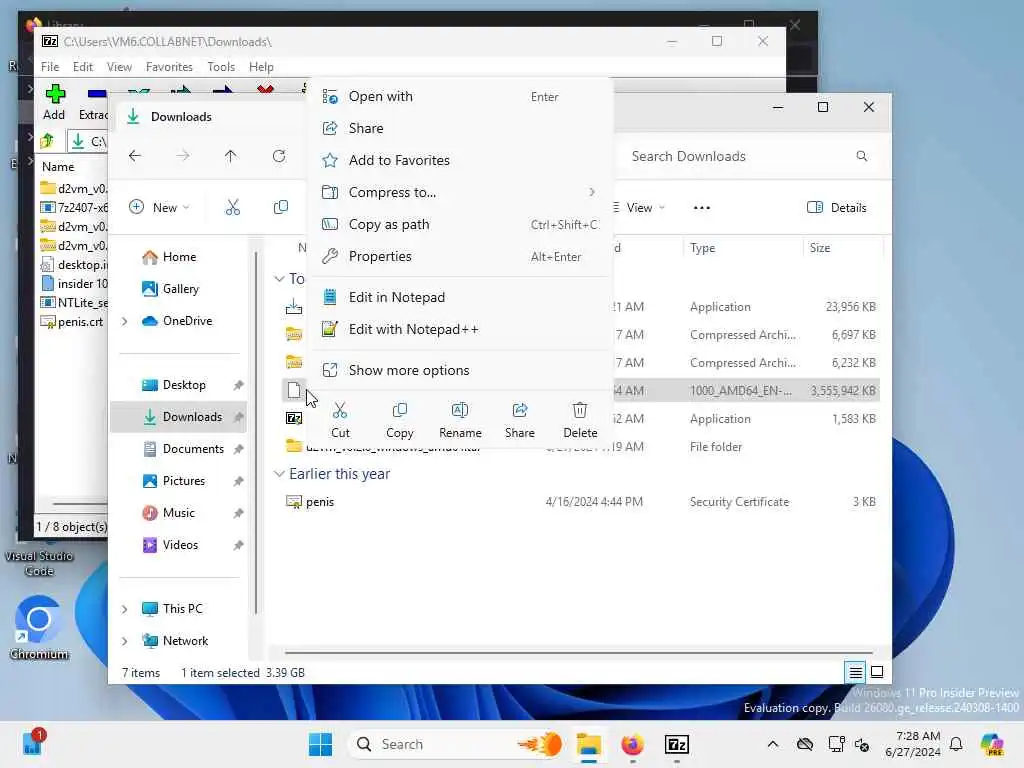Click the scissors Cut icon in Explorer toolbar
Image resolution: width=1024 pixels, height=768 pixels.
[x=232, y=208]
